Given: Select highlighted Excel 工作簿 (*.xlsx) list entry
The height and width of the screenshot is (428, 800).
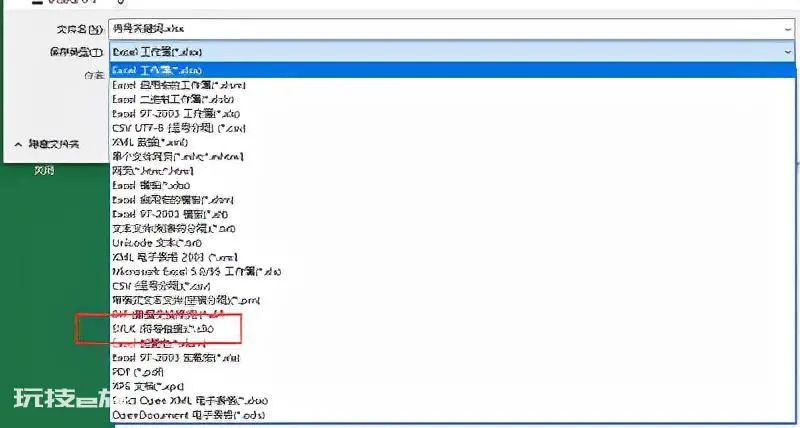Looking at the screenshot, I should pyautogui.click(x=453, y=70).
